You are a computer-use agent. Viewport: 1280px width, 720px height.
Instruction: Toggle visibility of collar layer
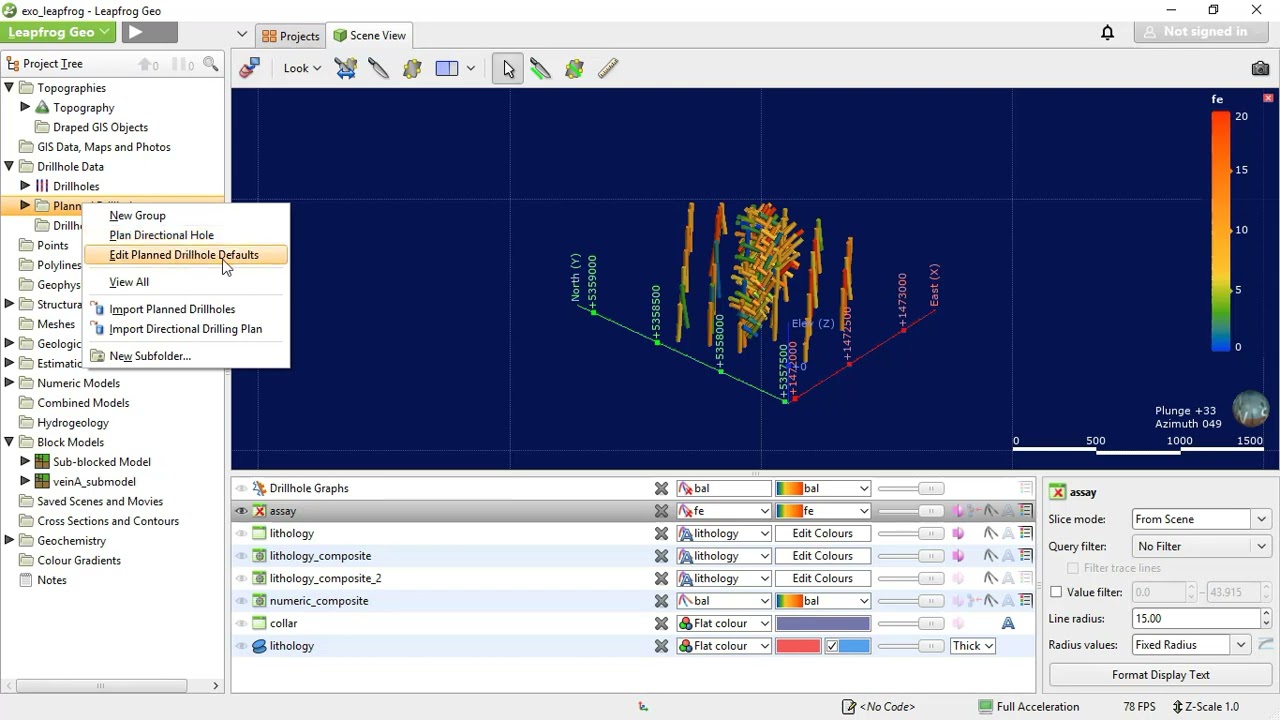(241, 624)
